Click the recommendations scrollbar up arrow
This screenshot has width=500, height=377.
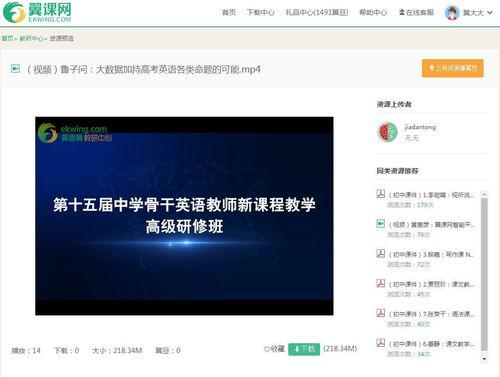[x=484, y=194]
